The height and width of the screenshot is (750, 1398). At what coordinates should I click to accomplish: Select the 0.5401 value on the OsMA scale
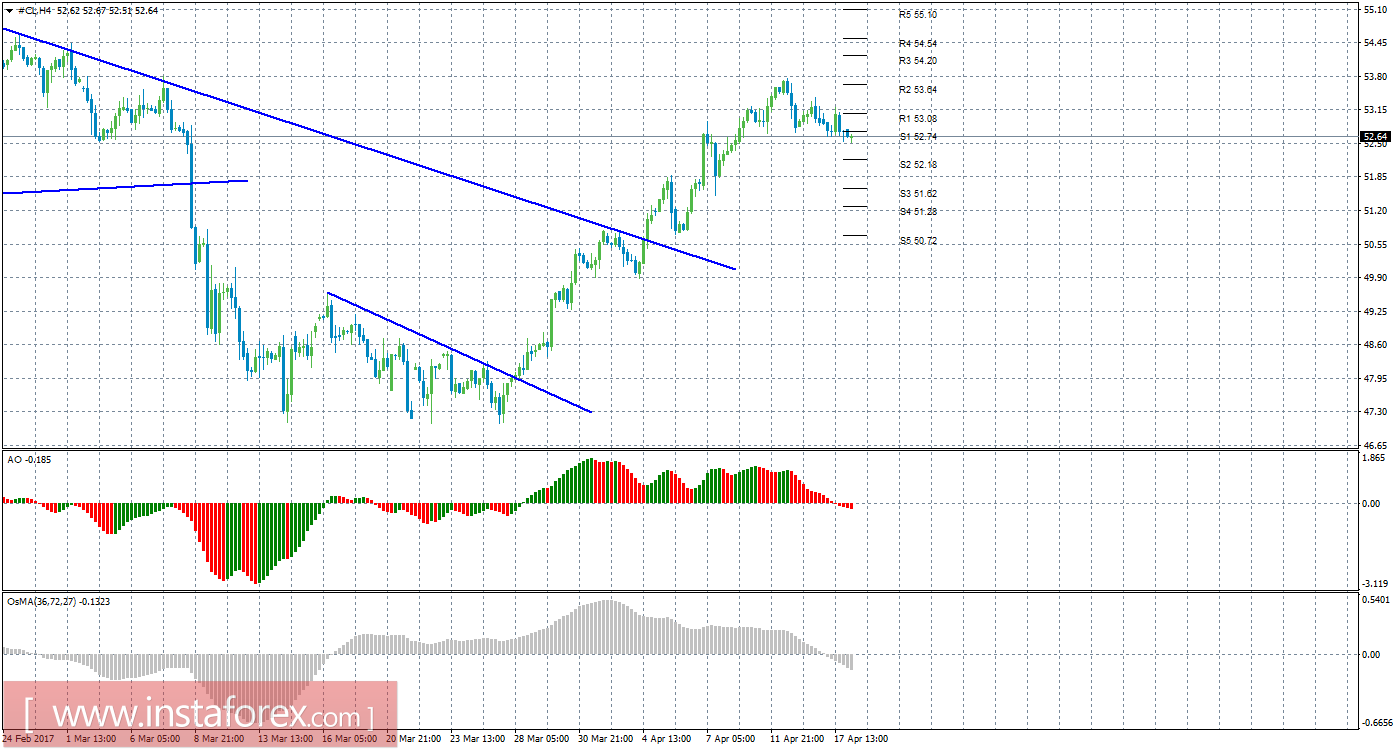[1376, 600]
